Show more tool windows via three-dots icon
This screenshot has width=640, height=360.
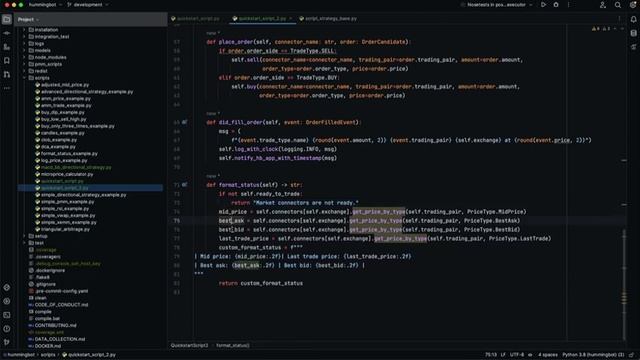pos(7,88)
